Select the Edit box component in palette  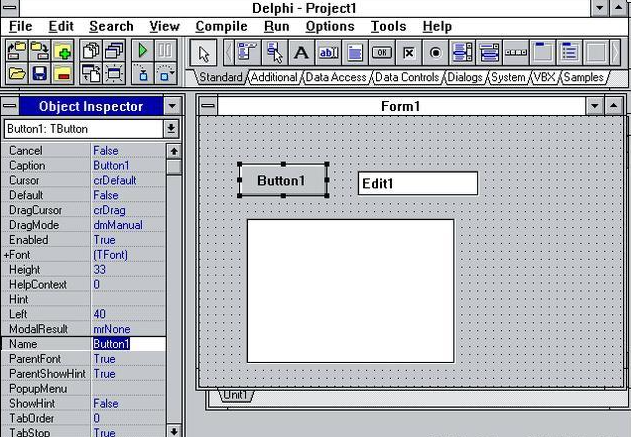point(328,52)
